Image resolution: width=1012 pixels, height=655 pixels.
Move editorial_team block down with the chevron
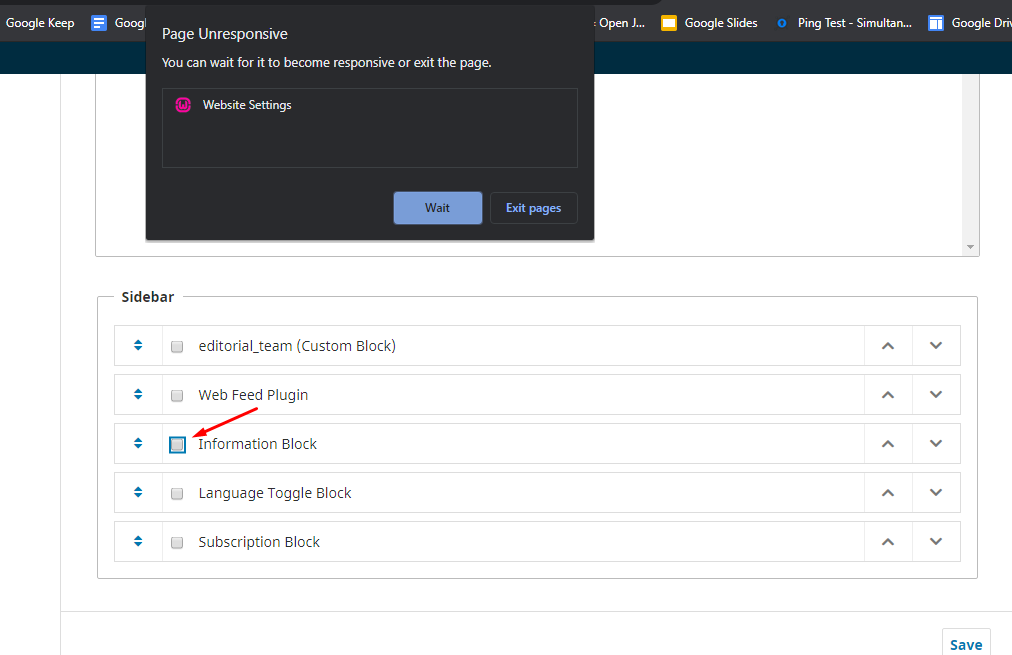point(936,345)
